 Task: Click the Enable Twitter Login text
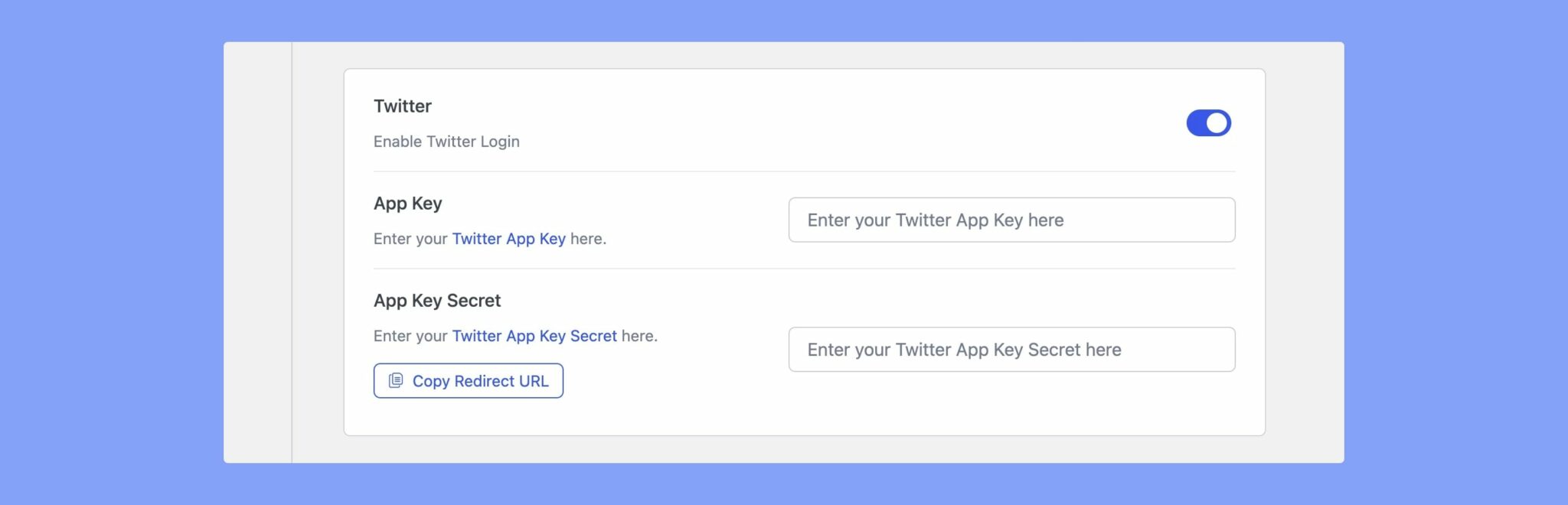(446, 142)
